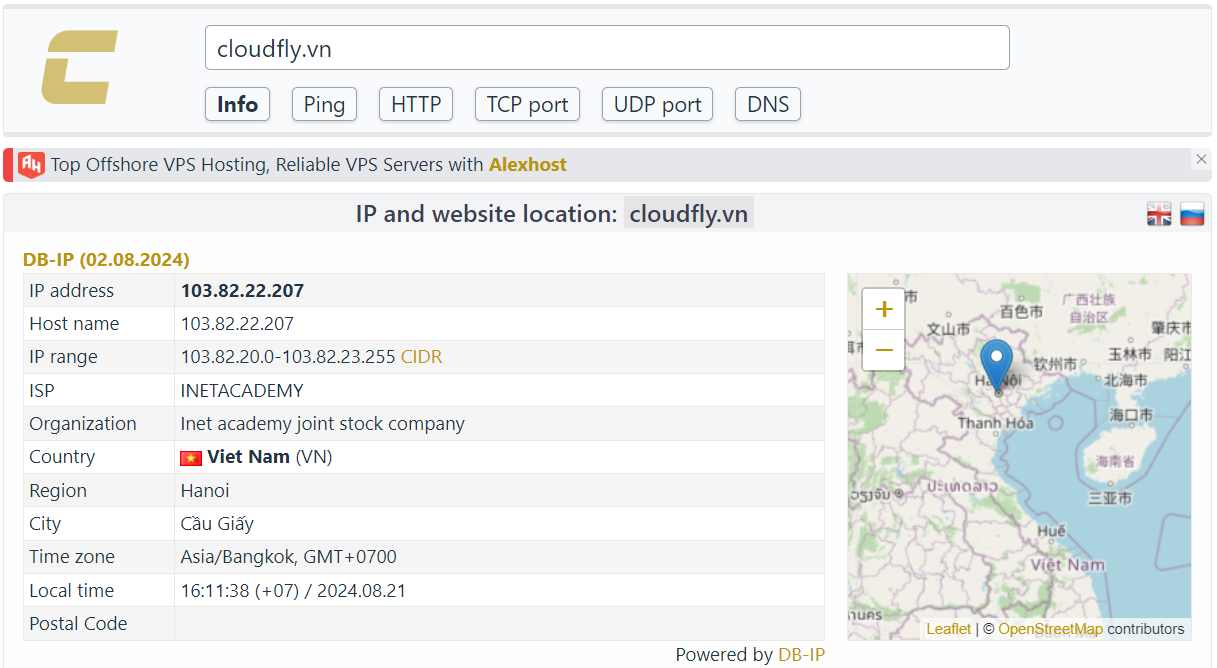Viewport: 1217px width, 668px height.
Task: Click the Viet Nam country name
Action: [x=248, y=457]
